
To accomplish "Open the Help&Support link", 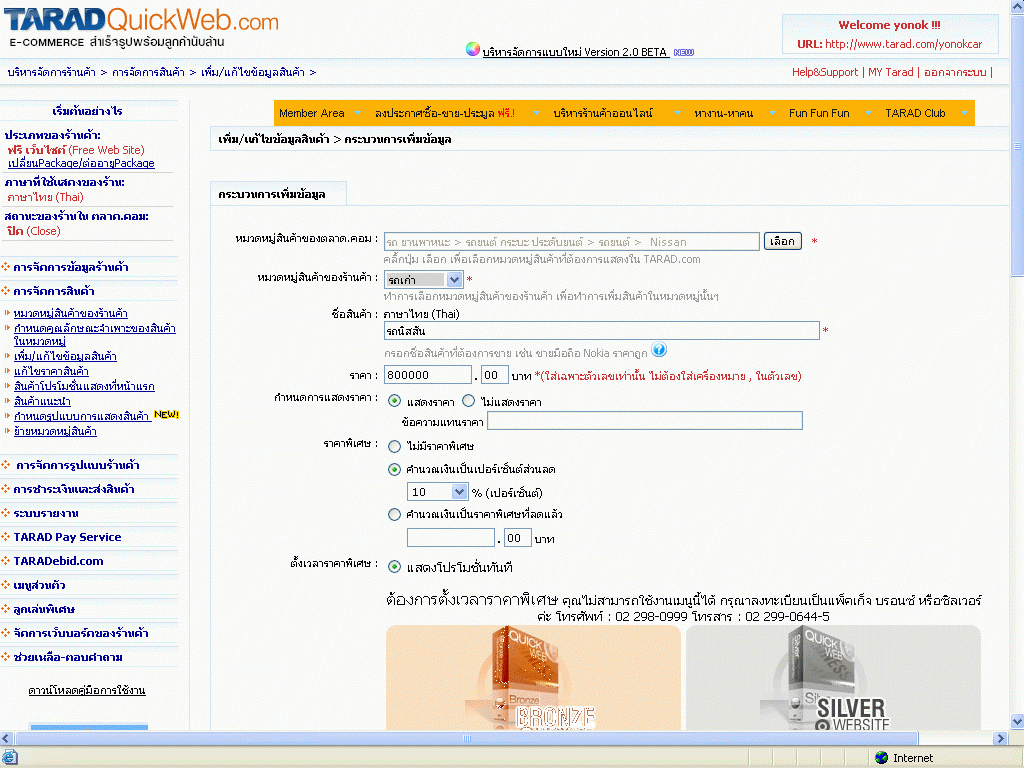I will [x=824, y=72].
